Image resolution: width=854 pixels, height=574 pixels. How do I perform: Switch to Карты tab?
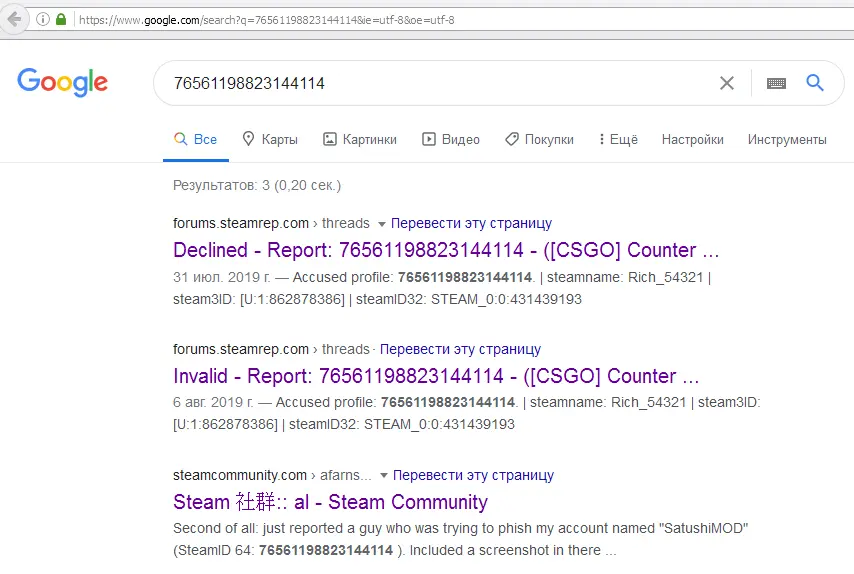point(270,139)
